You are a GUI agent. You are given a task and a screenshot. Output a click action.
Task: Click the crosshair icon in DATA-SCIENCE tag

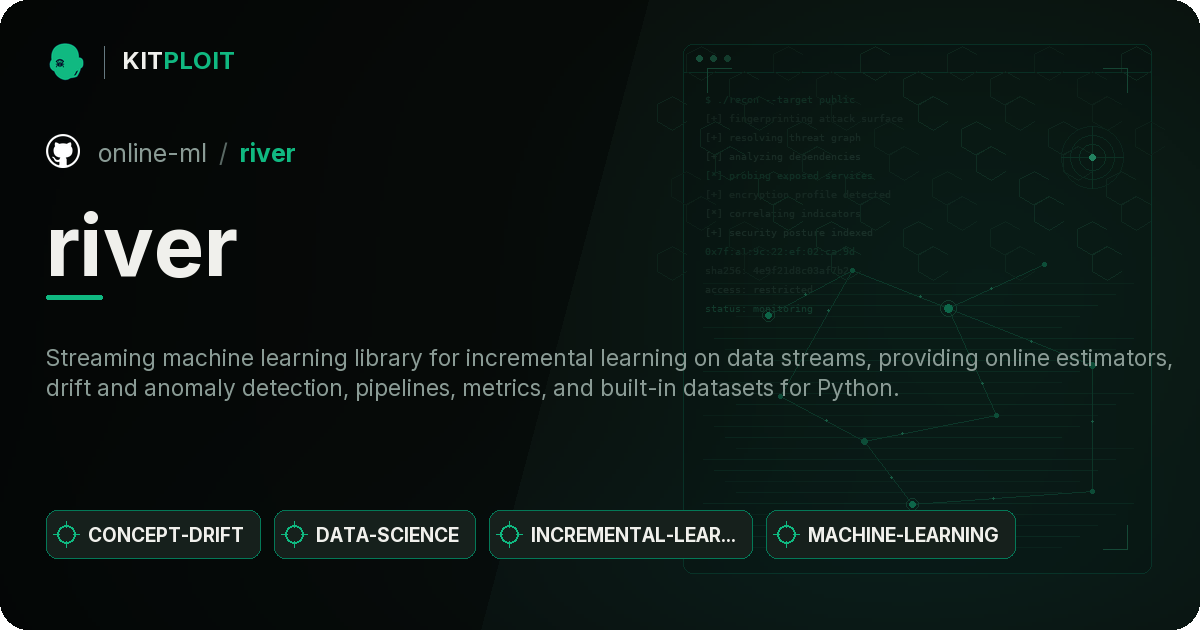tap(294, 535)
